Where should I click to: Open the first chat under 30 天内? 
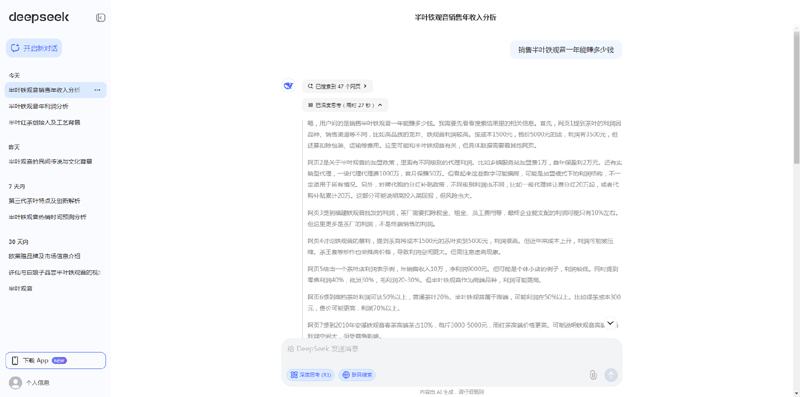(x=44, y=256)
